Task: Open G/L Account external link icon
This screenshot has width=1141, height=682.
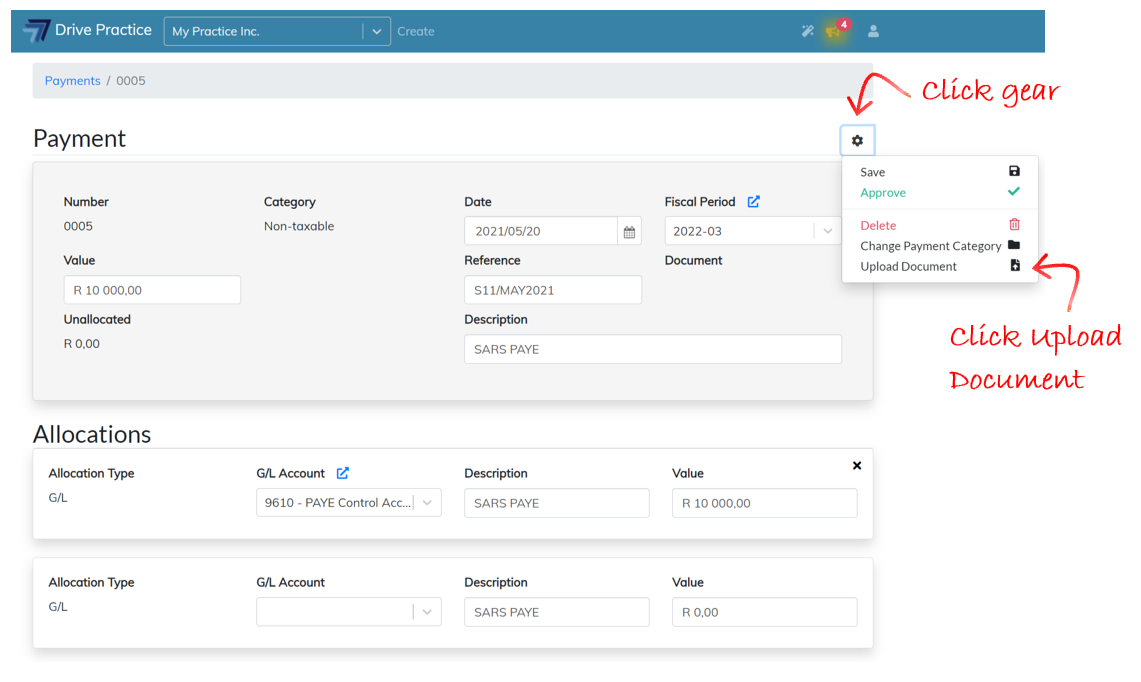Action: coord(343,473)
